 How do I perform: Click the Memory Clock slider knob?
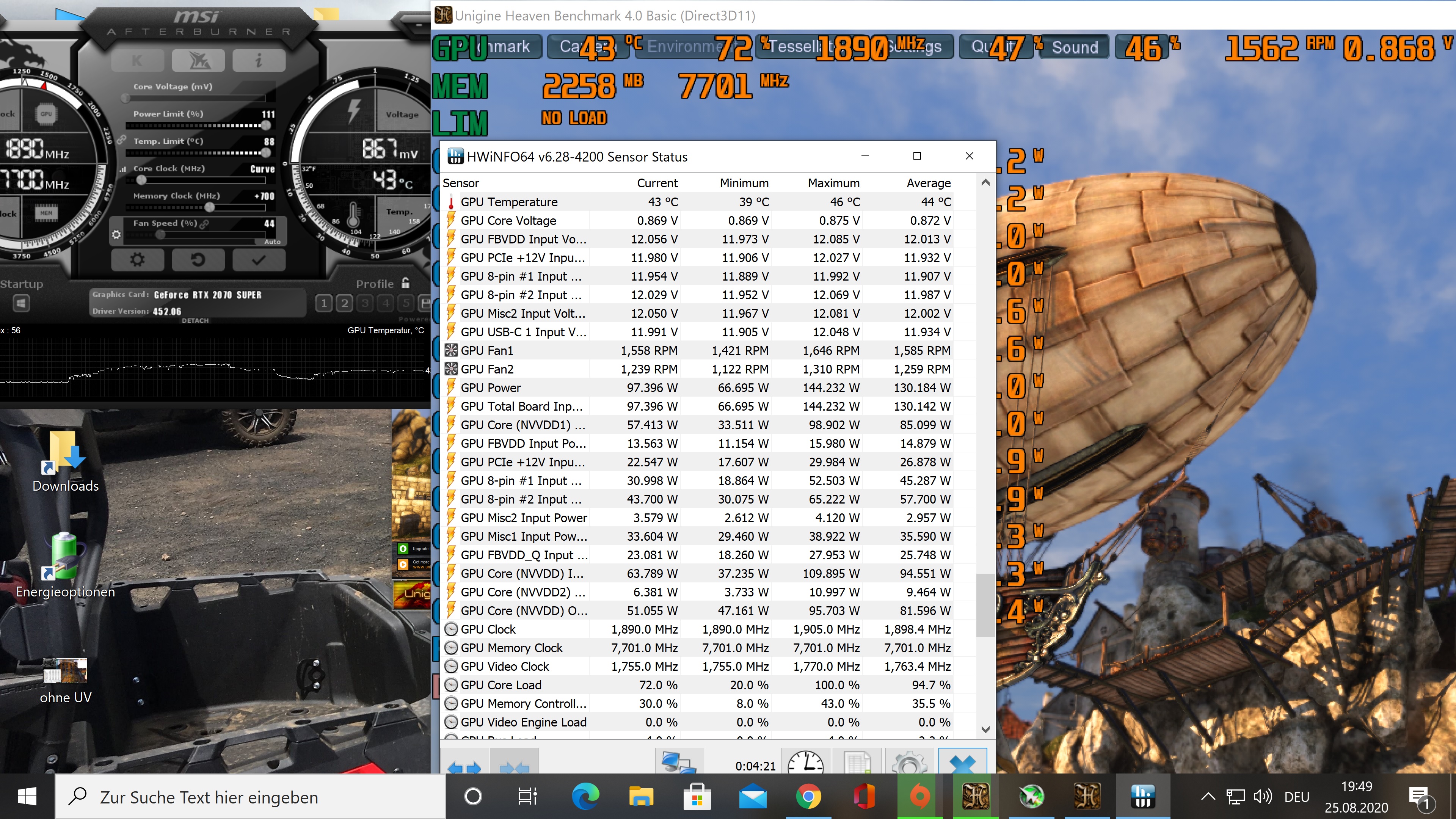point(210,207)
